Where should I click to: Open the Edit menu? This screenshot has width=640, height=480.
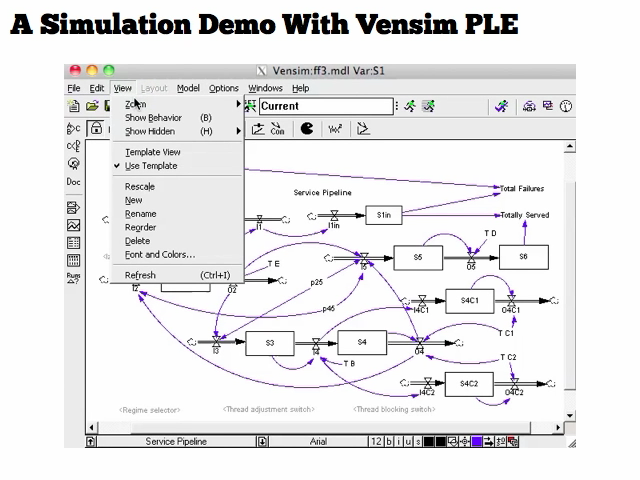click(97, 88)
